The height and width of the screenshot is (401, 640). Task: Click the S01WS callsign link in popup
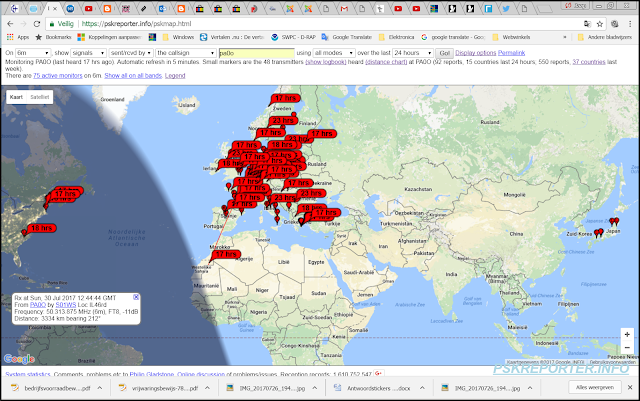(66, 305)
